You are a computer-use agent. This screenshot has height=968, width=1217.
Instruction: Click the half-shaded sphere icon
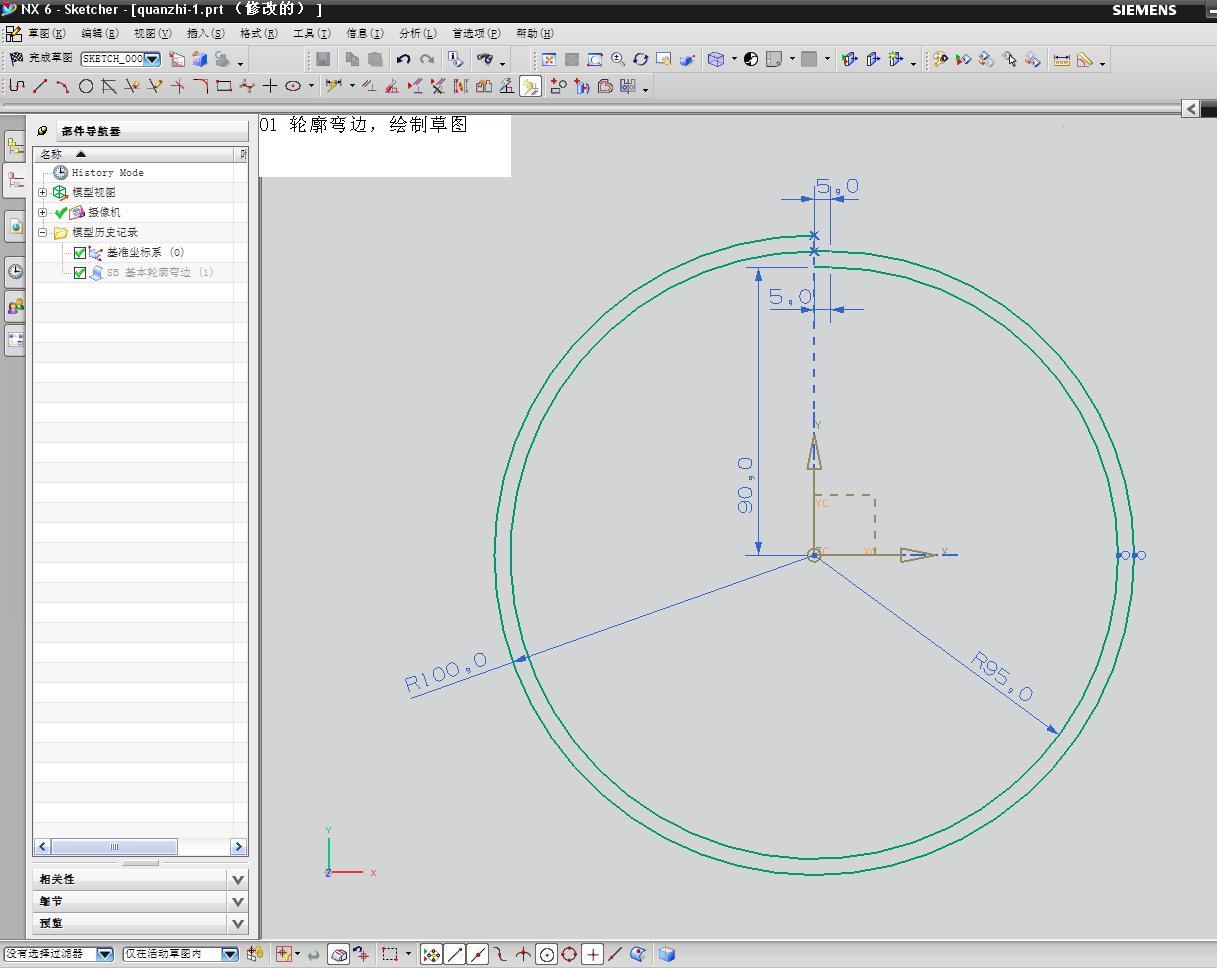coord(751,60)
